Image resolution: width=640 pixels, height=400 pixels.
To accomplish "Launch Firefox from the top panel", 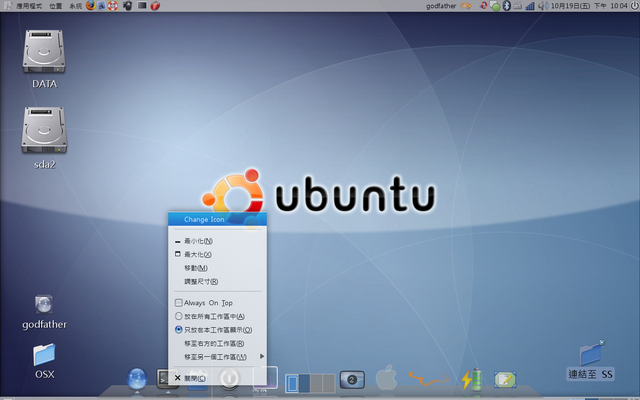I will point(91,6).
